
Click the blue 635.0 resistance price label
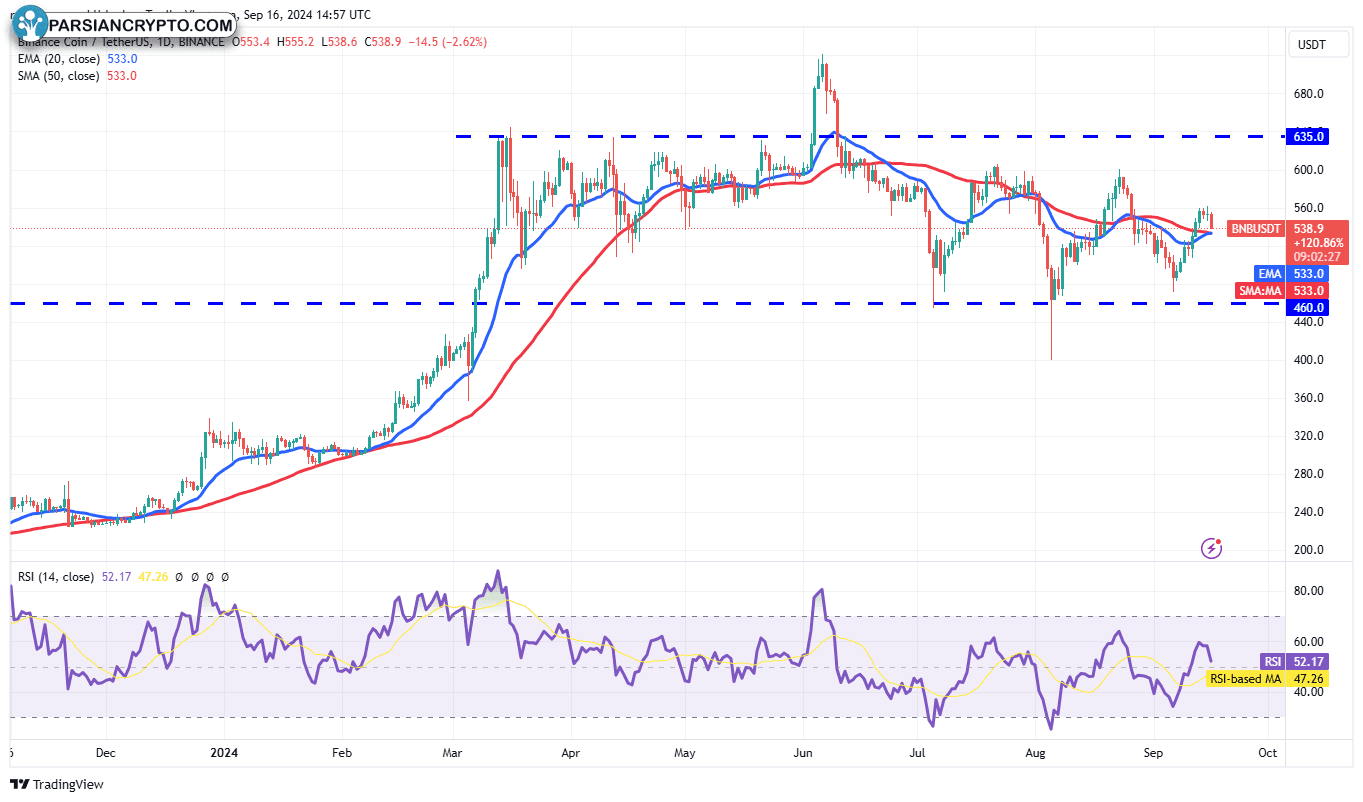coord(1308,136)
